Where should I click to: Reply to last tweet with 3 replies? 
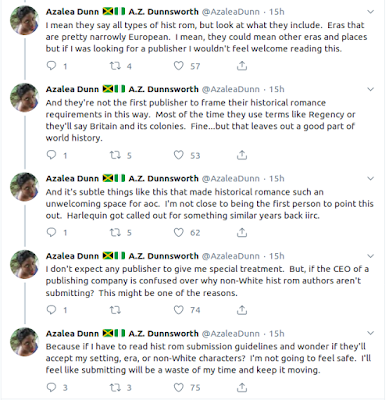click(x=51, y=387)
